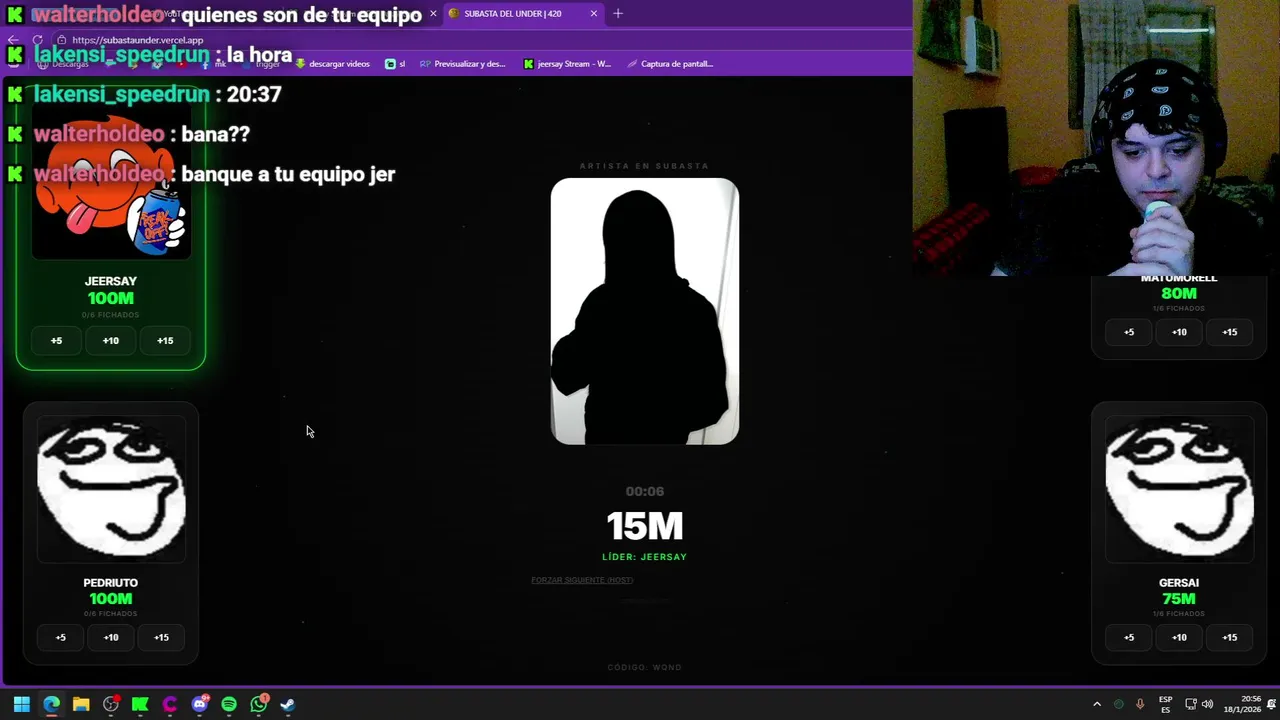This screenshot has height=720, width=1280.
Task: Click the silhouetted artist card image
Action: click(645, 311)
